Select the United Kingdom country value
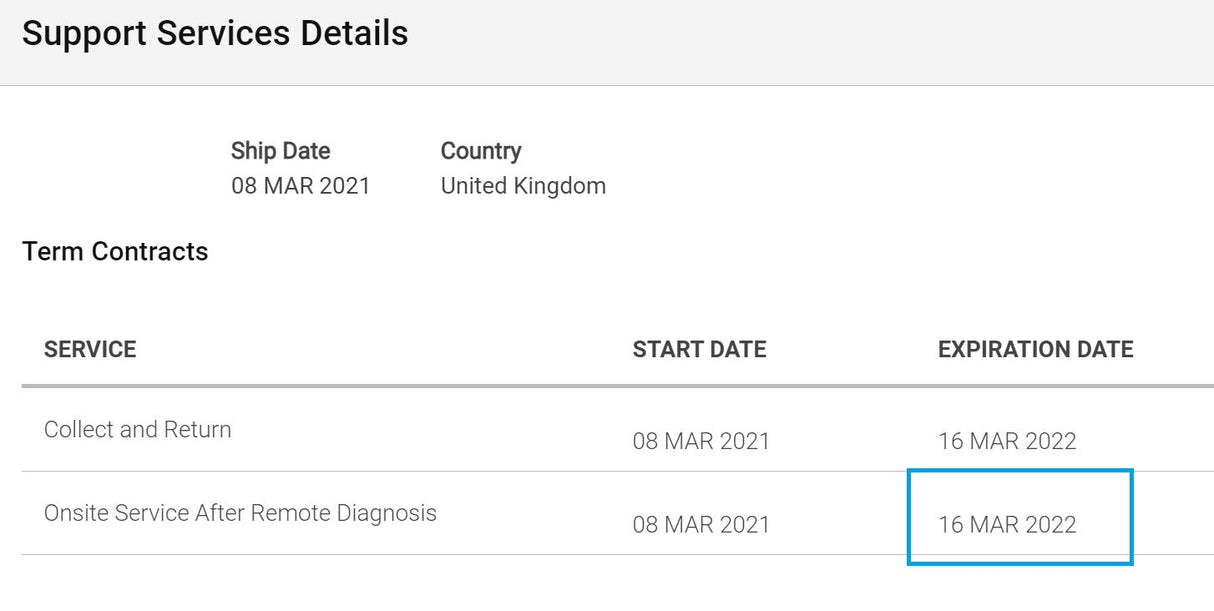This screenshot has width=1214, height=611. click(x=523, y=186)
